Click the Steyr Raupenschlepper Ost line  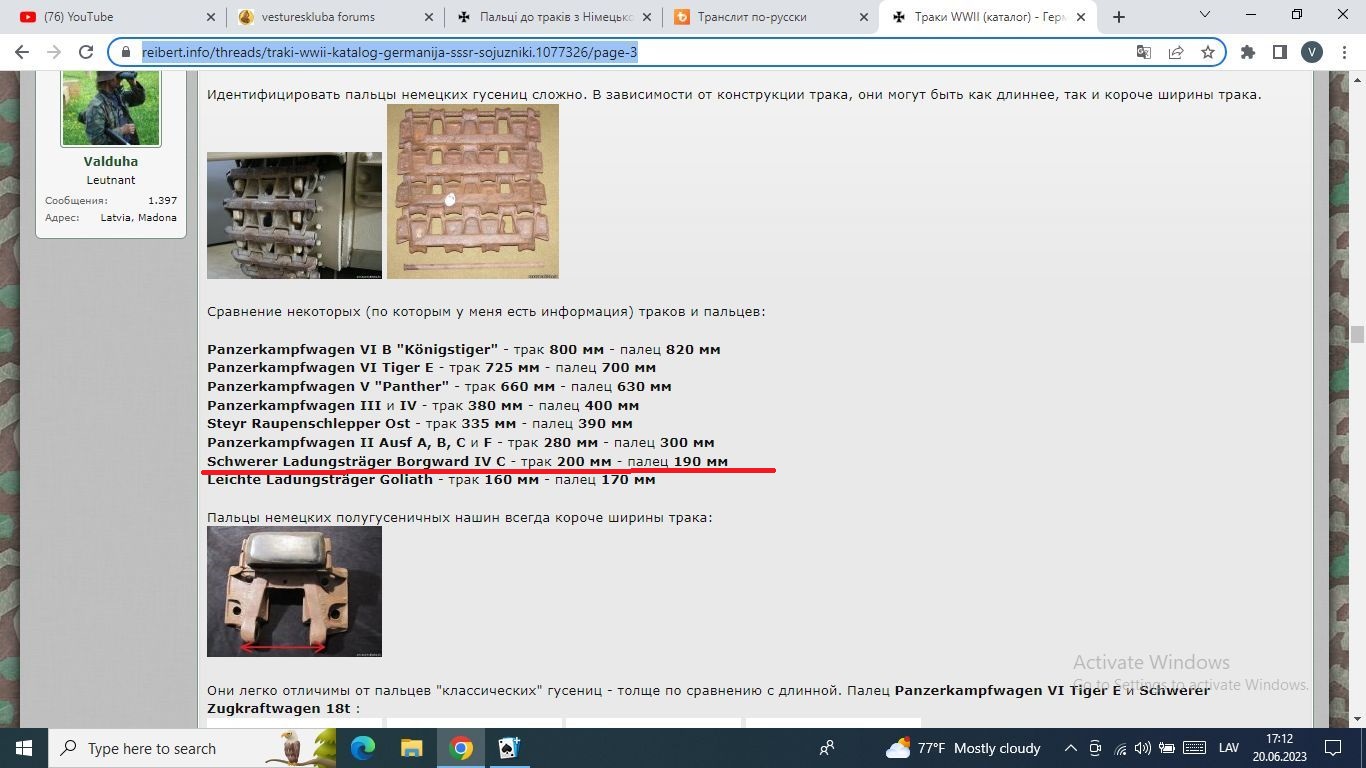pos(420,423)
